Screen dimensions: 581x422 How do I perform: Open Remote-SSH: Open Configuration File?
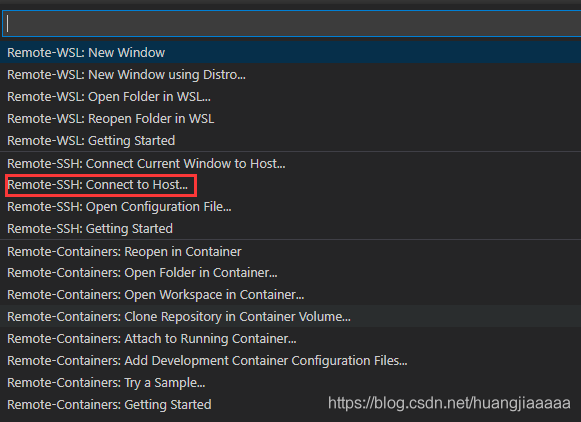point(290,206)
